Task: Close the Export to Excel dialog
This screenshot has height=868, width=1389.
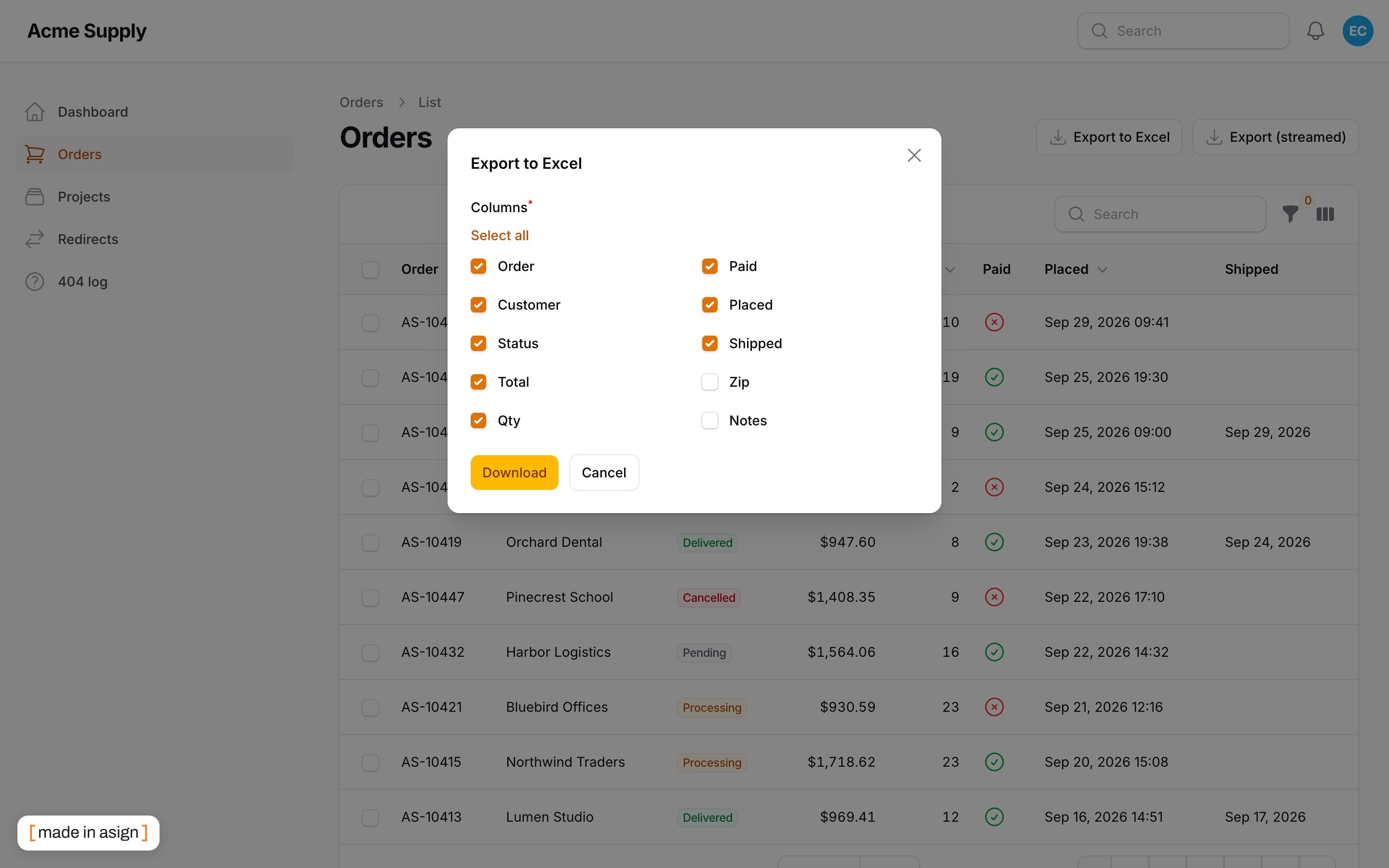Action: click(914, 155)
